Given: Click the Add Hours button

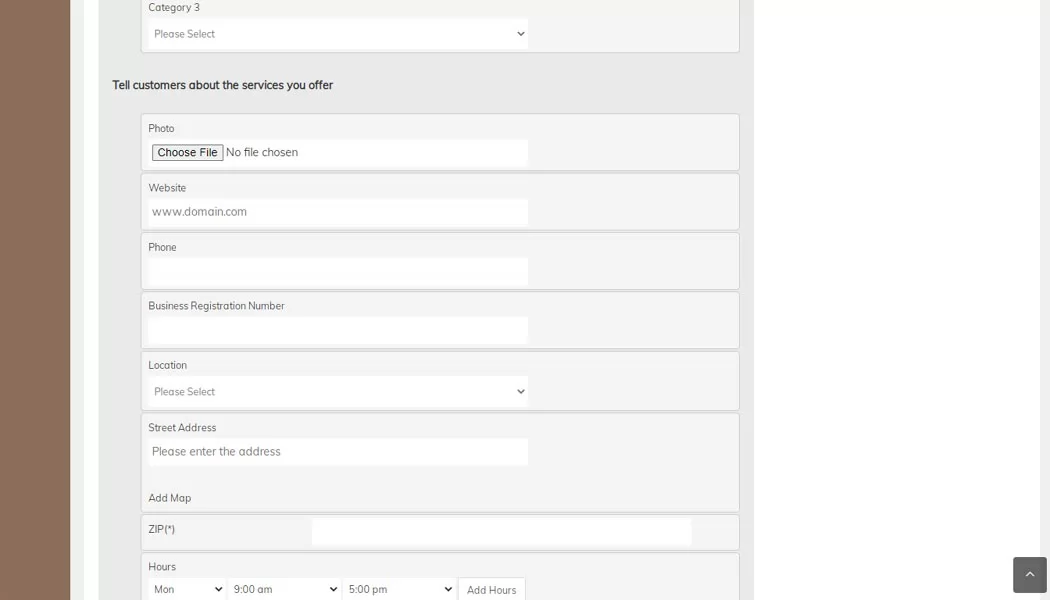Looking at the screenshot, I should pos(492,590).
